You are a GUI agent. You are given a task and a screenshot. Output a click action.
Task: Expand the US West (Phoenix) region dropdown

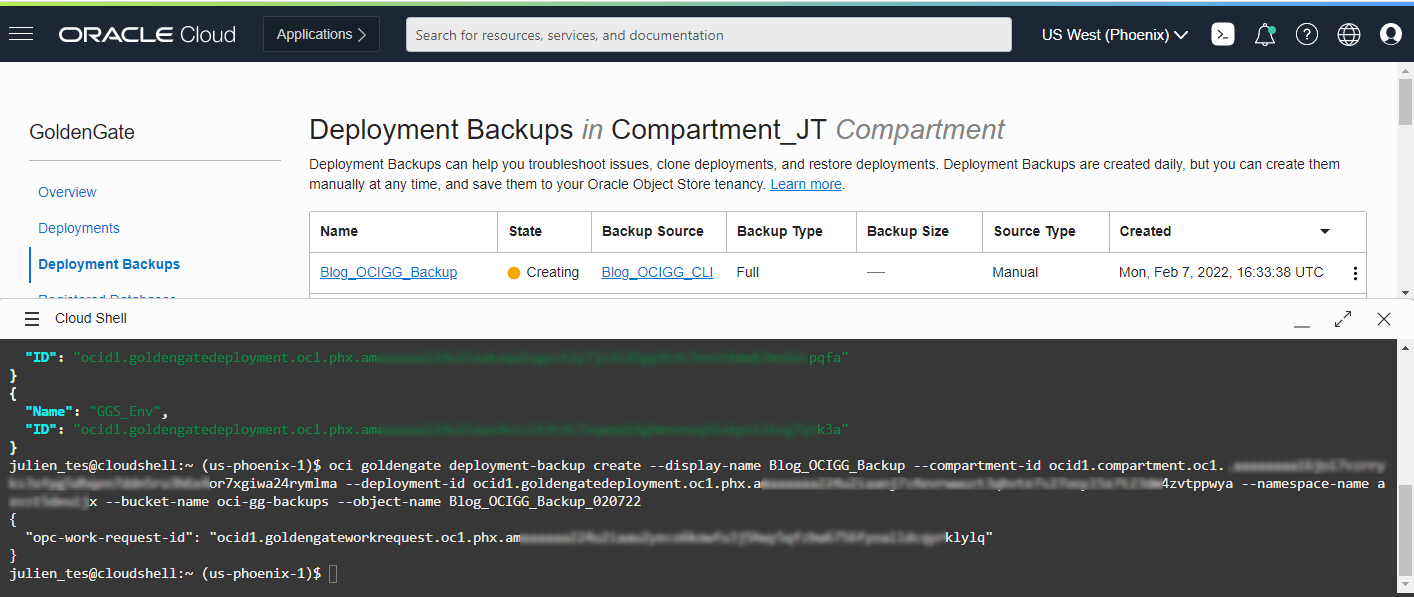[x=1114, y=34]
